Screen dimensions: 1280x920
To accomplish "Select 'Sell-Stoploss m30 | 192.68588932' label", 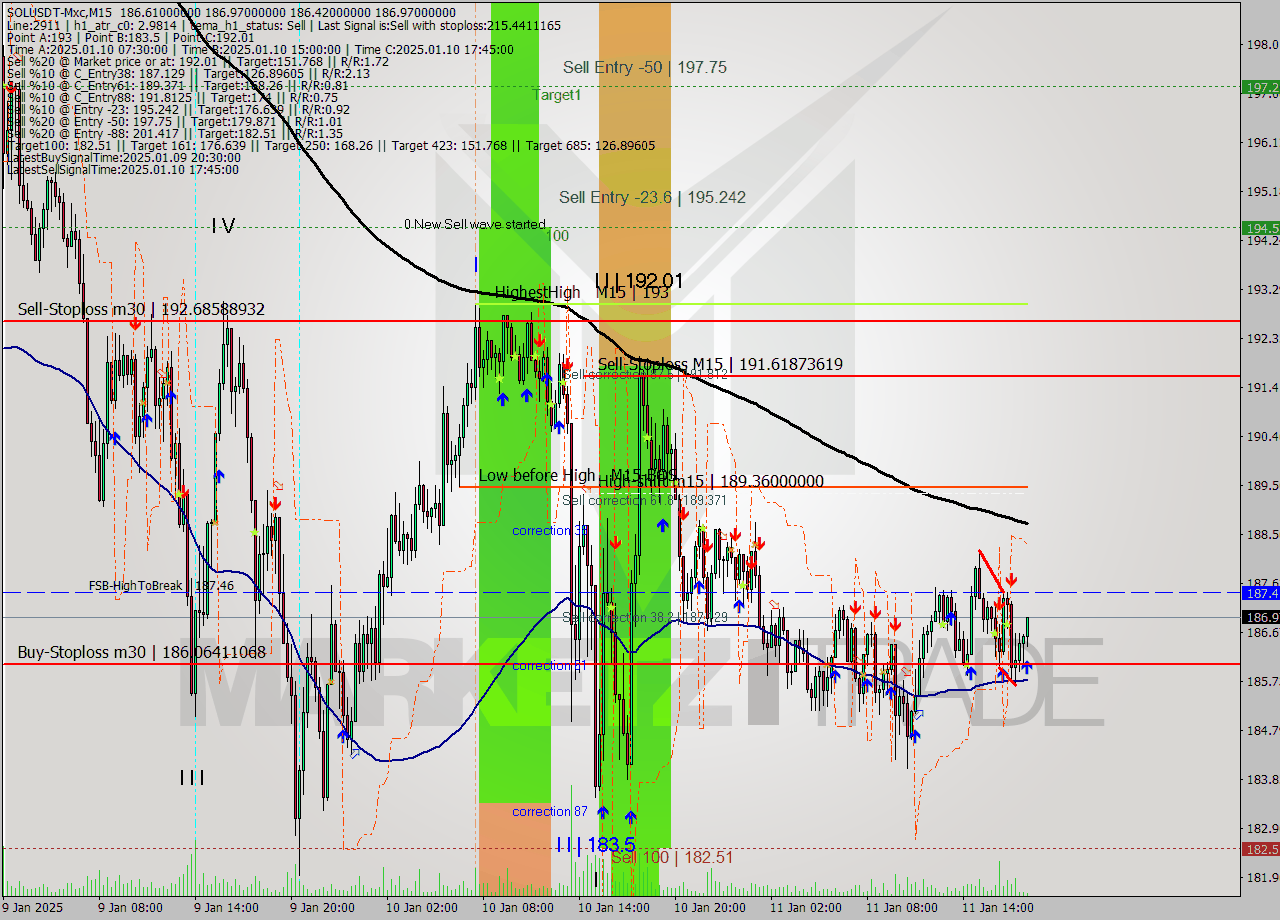I will [x=141, y=310].
